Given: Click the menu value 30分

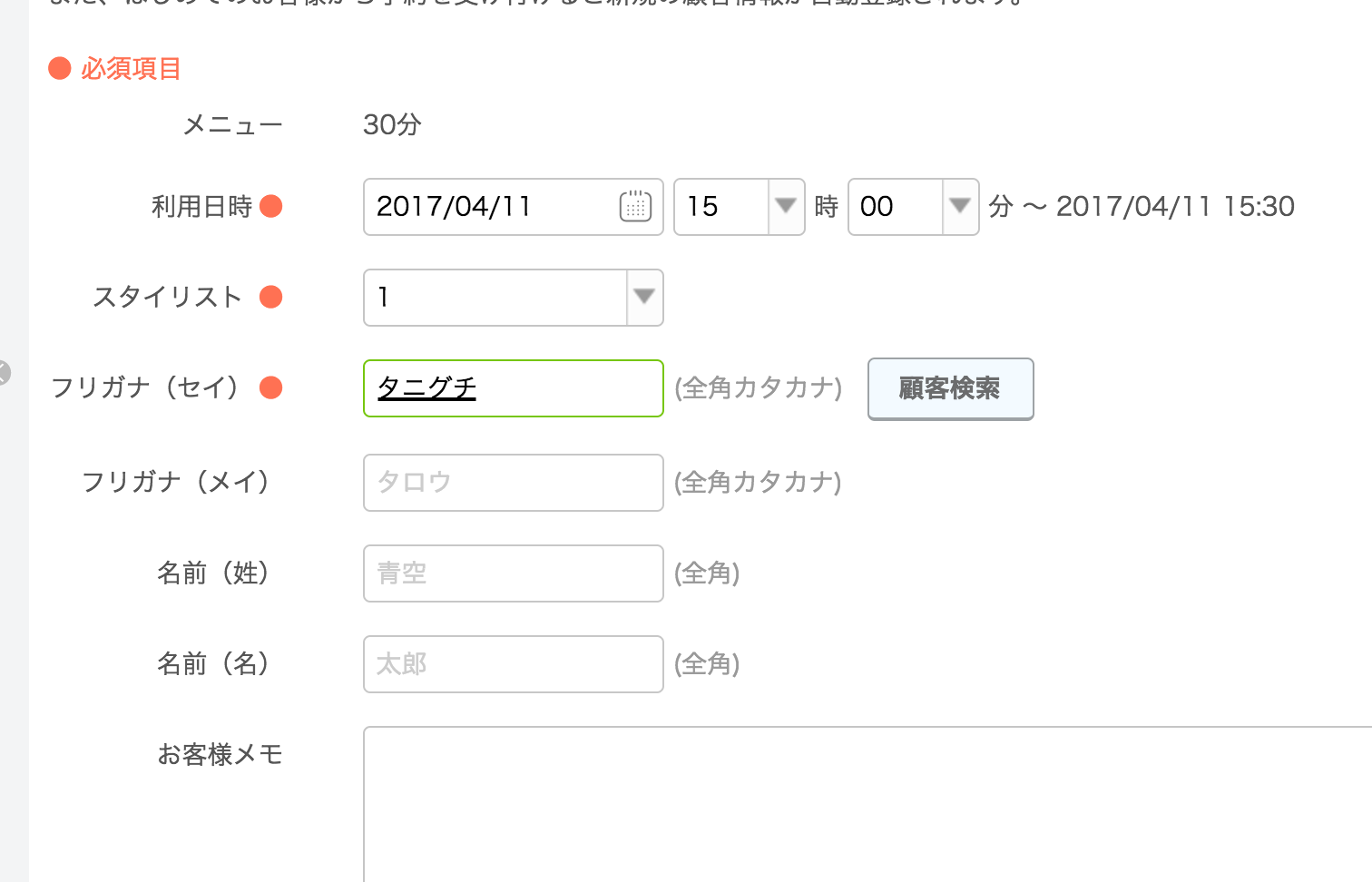Looking at the screenshot, I should [392, 124].
